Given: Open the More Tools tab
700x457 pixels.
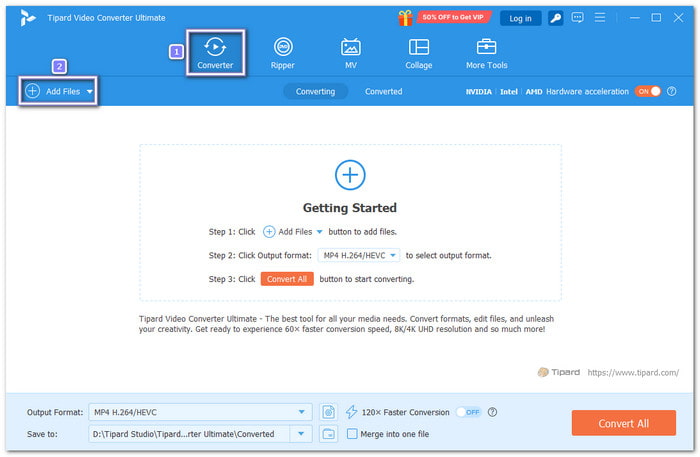Looking at the screenshot, I should point(487,53).
